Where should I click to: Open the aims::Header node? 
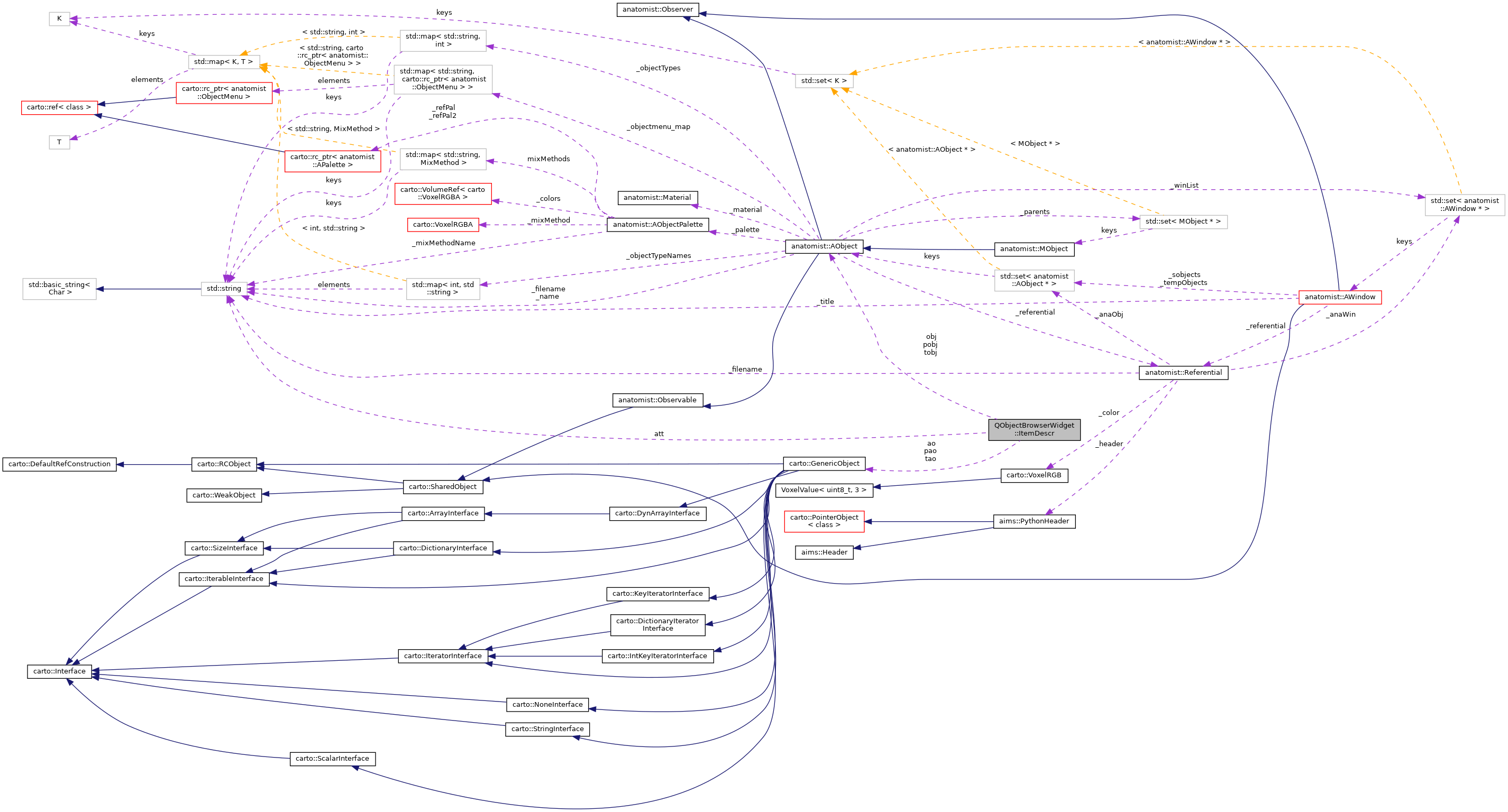(824, 552)
